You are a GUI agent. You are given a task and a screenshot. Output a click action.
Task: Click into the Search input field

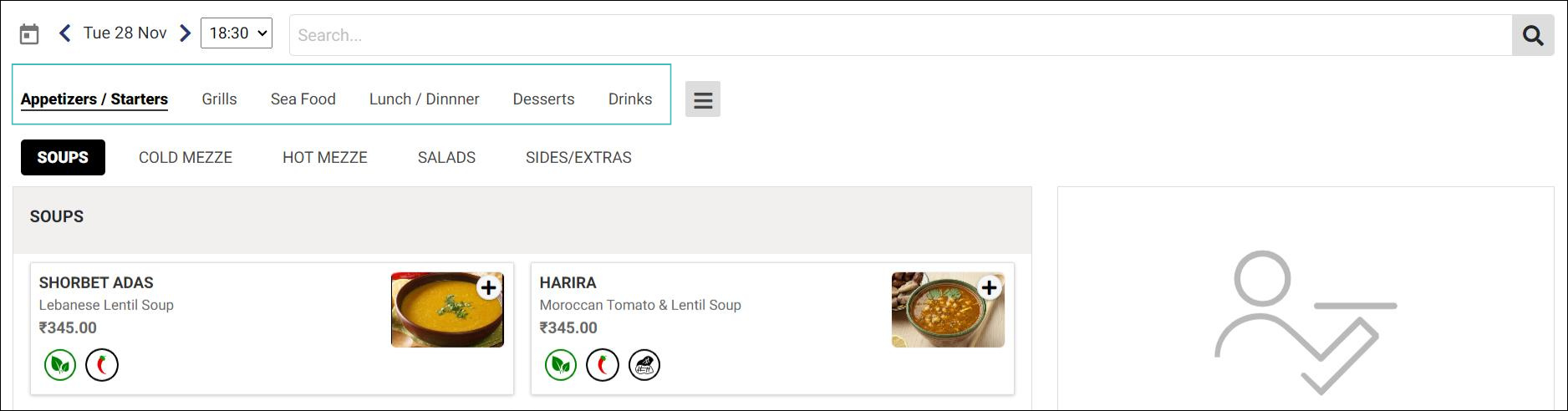[899, 35]
